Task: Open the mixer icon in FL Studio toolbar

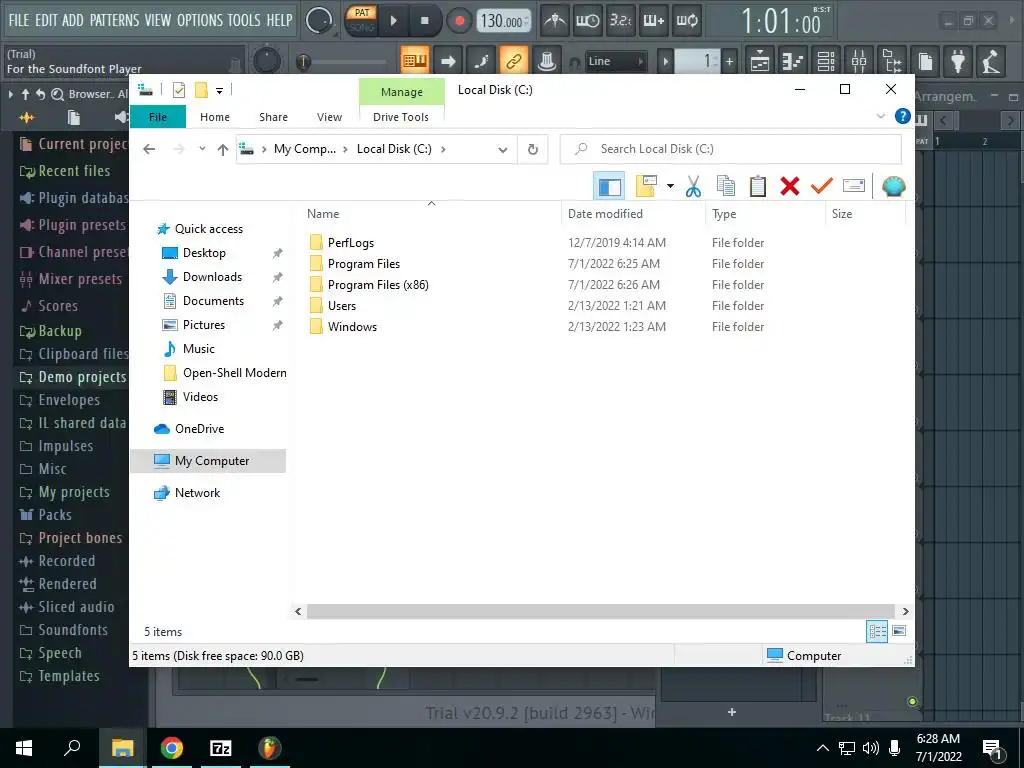Action: coord(859,61)
